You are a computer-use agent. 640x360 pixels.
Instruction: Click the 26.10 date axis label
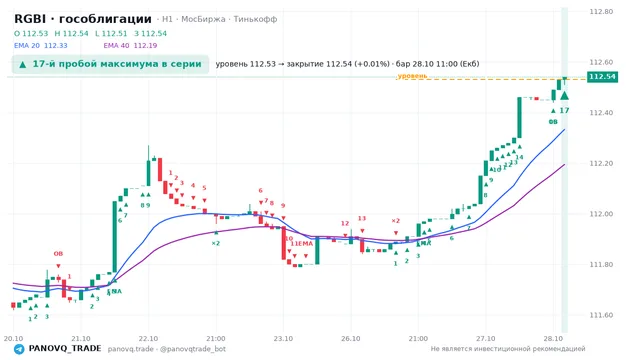pyautogui.click(x=351, y=339)
